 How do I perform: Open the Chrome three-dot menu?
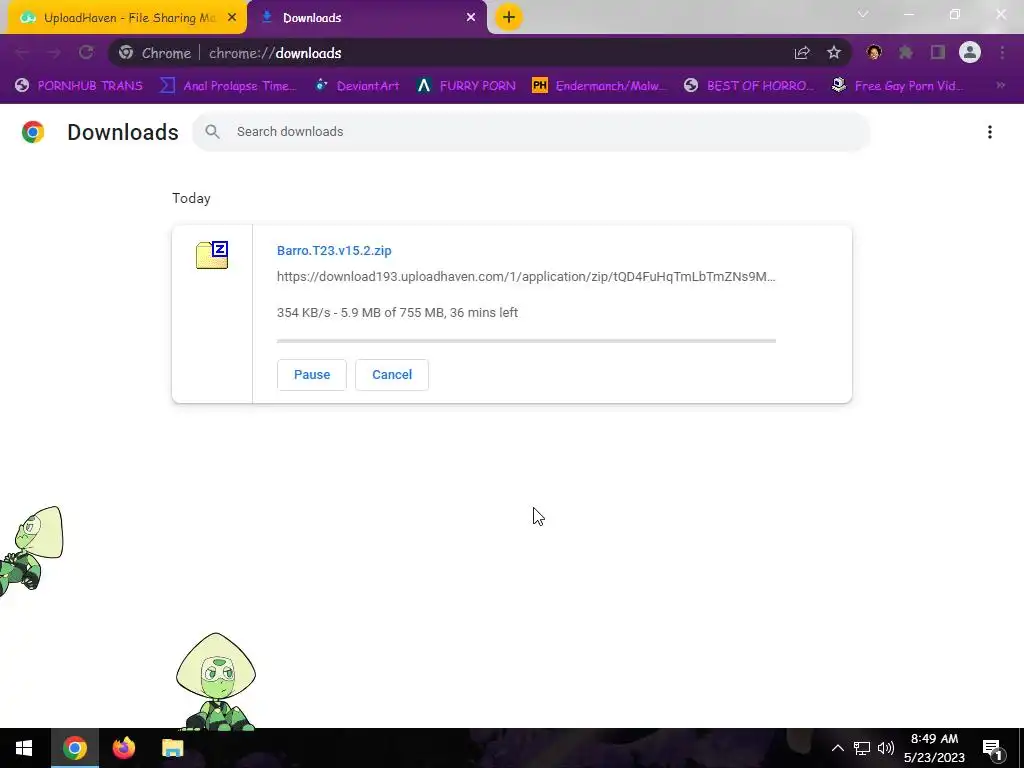(x=1002, y=53)
